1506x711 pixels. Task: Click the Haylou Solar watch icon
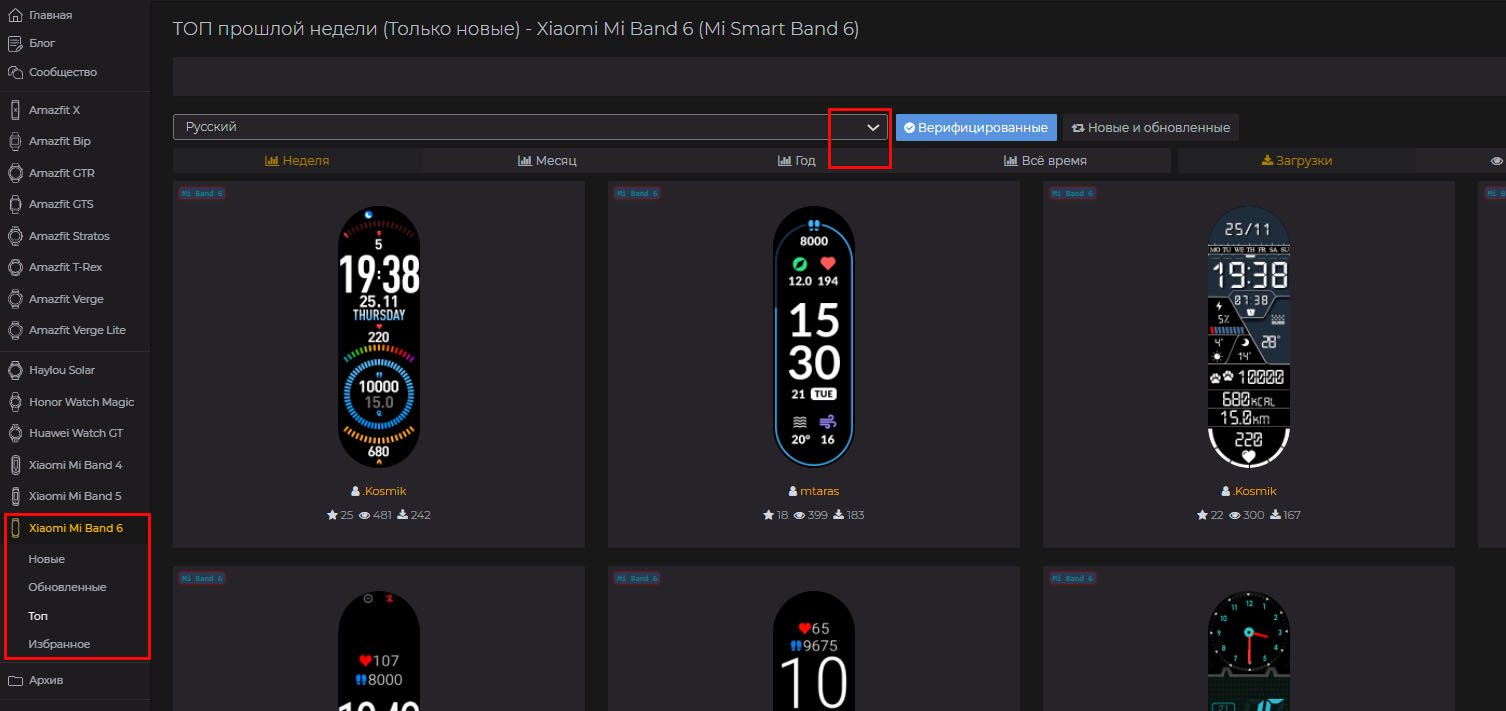pos(15,370)
